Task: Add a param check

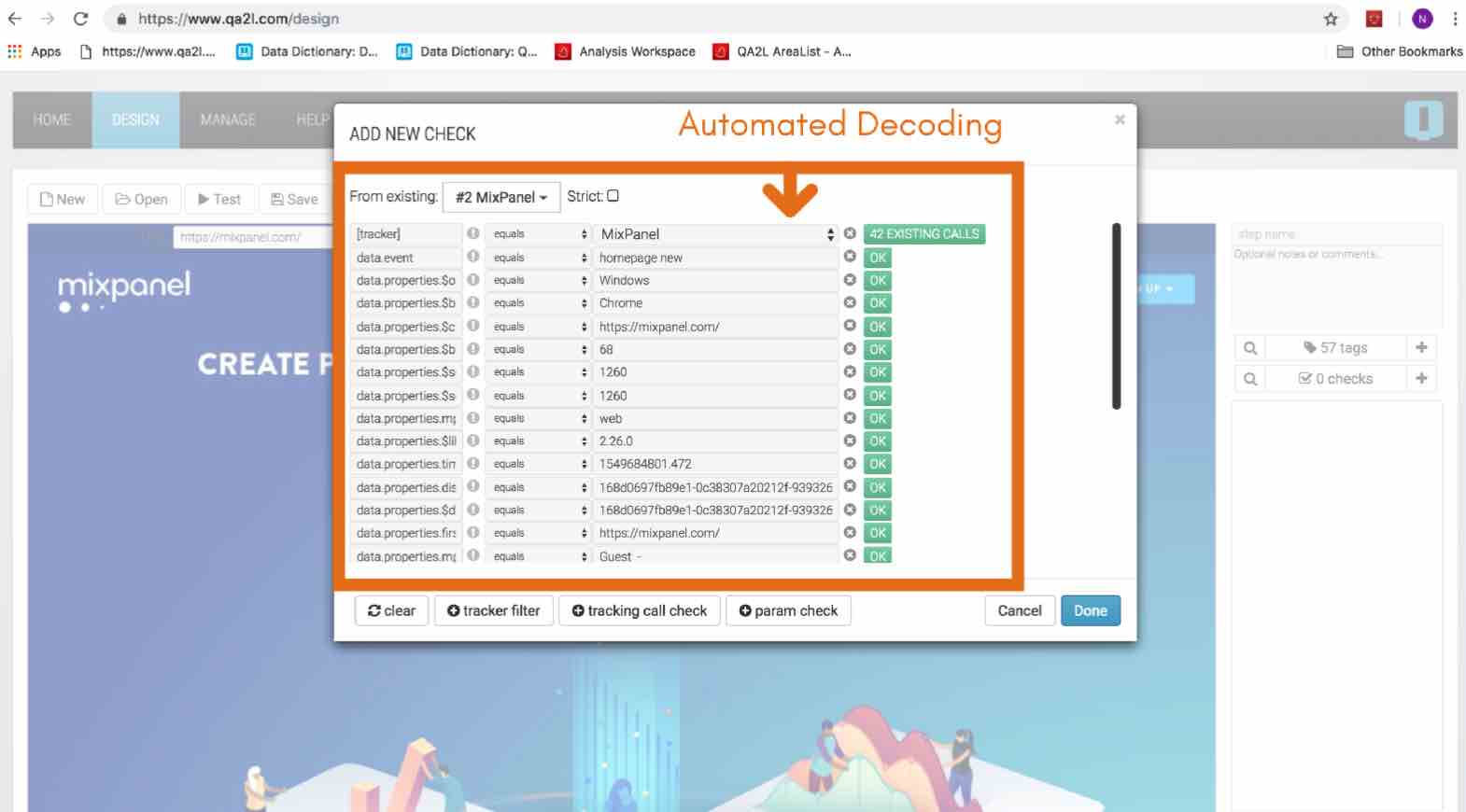Action: pos(788,610)
